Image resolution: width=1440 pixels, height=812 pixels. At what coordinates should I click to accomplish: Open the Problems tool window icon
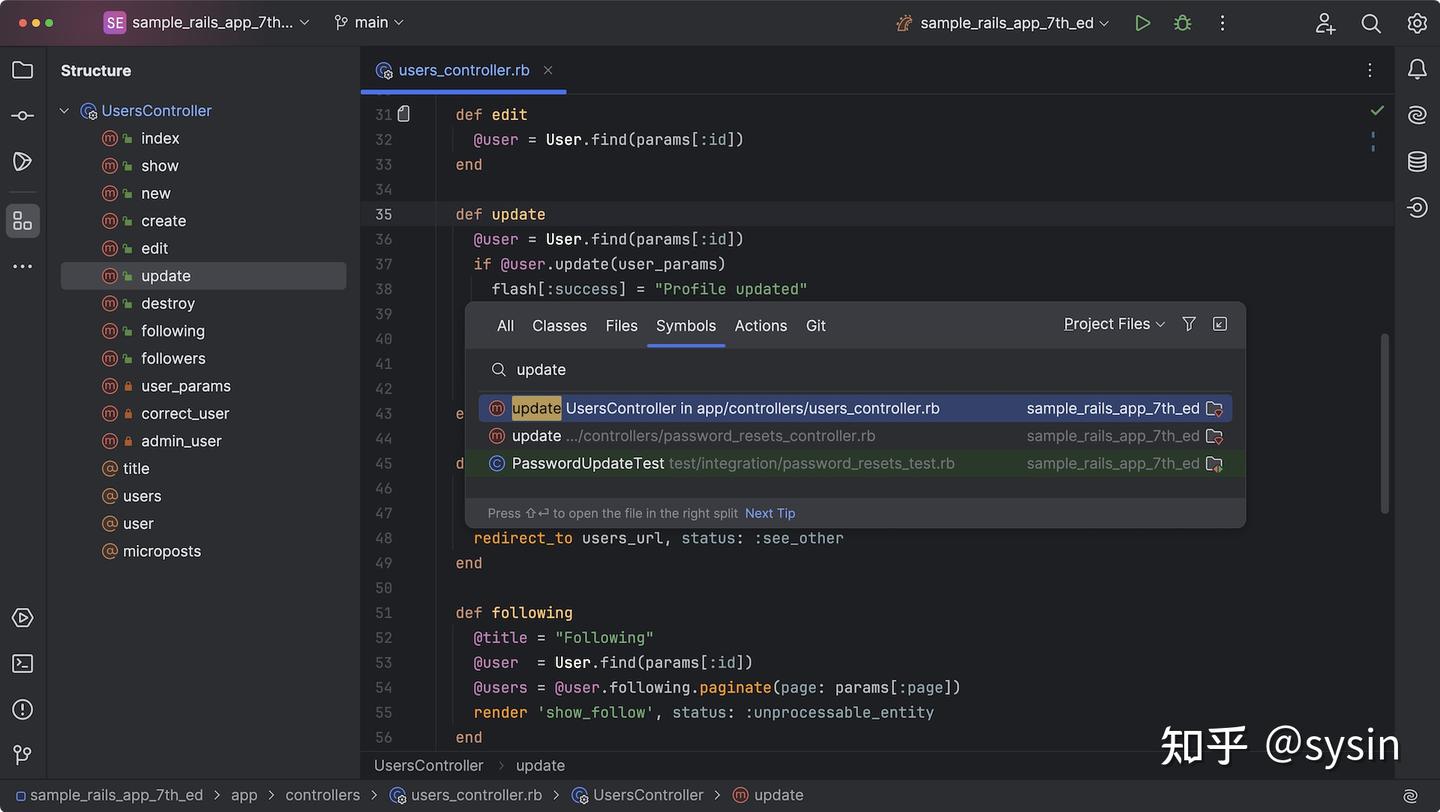[x=22, y=710]
